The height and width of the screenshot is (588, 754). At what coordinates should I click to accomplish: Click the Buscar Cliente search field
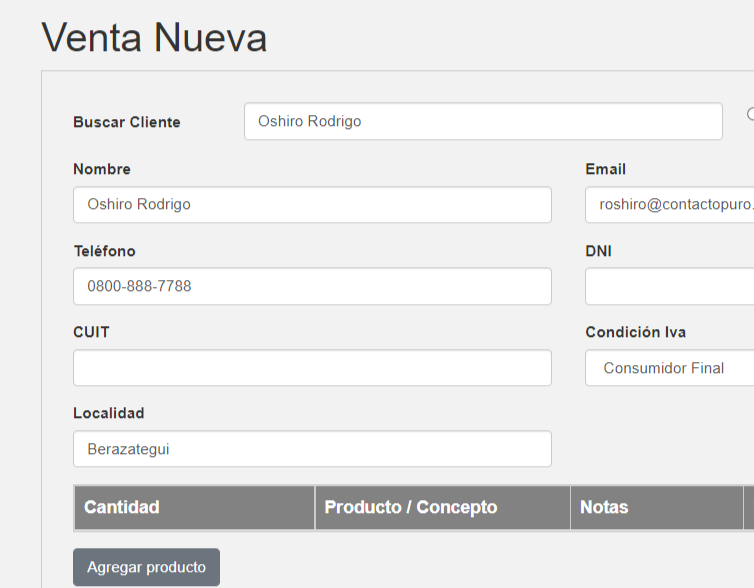click(x=482, y=121)
